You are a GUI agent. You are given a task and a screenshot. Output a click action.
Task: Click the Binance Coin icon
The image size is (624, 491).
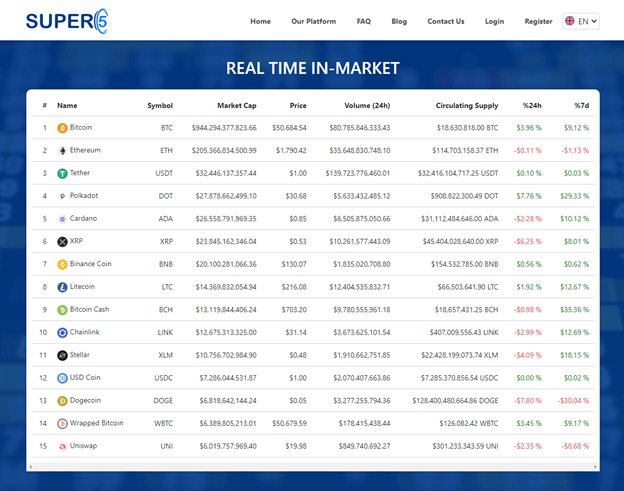pyautogui.click(x=62, y=264)
